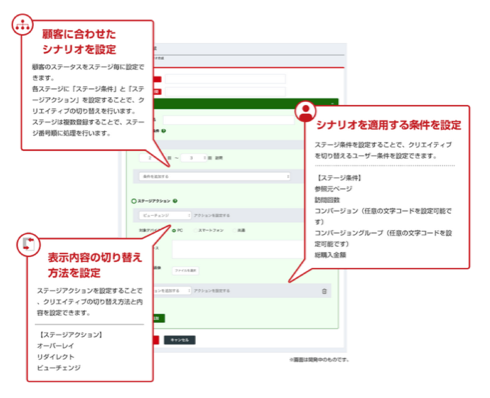This screenshot has width=490, height=398.
Task: Collapse the green stage header bar
Action: click(332, 104)
